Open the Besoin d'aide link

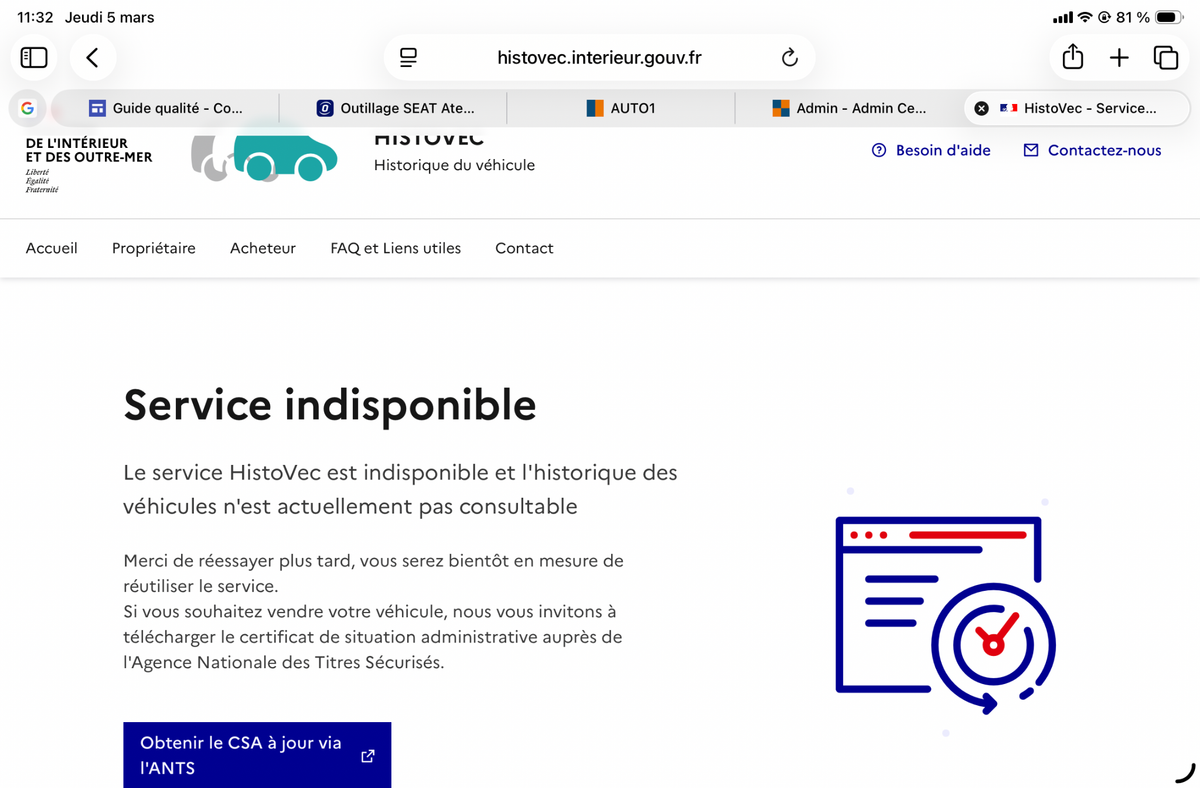(x=931, y=150)
